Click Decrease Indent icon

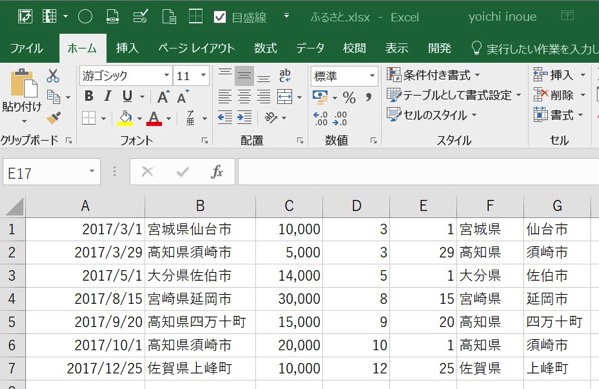(x=225, y=117)
